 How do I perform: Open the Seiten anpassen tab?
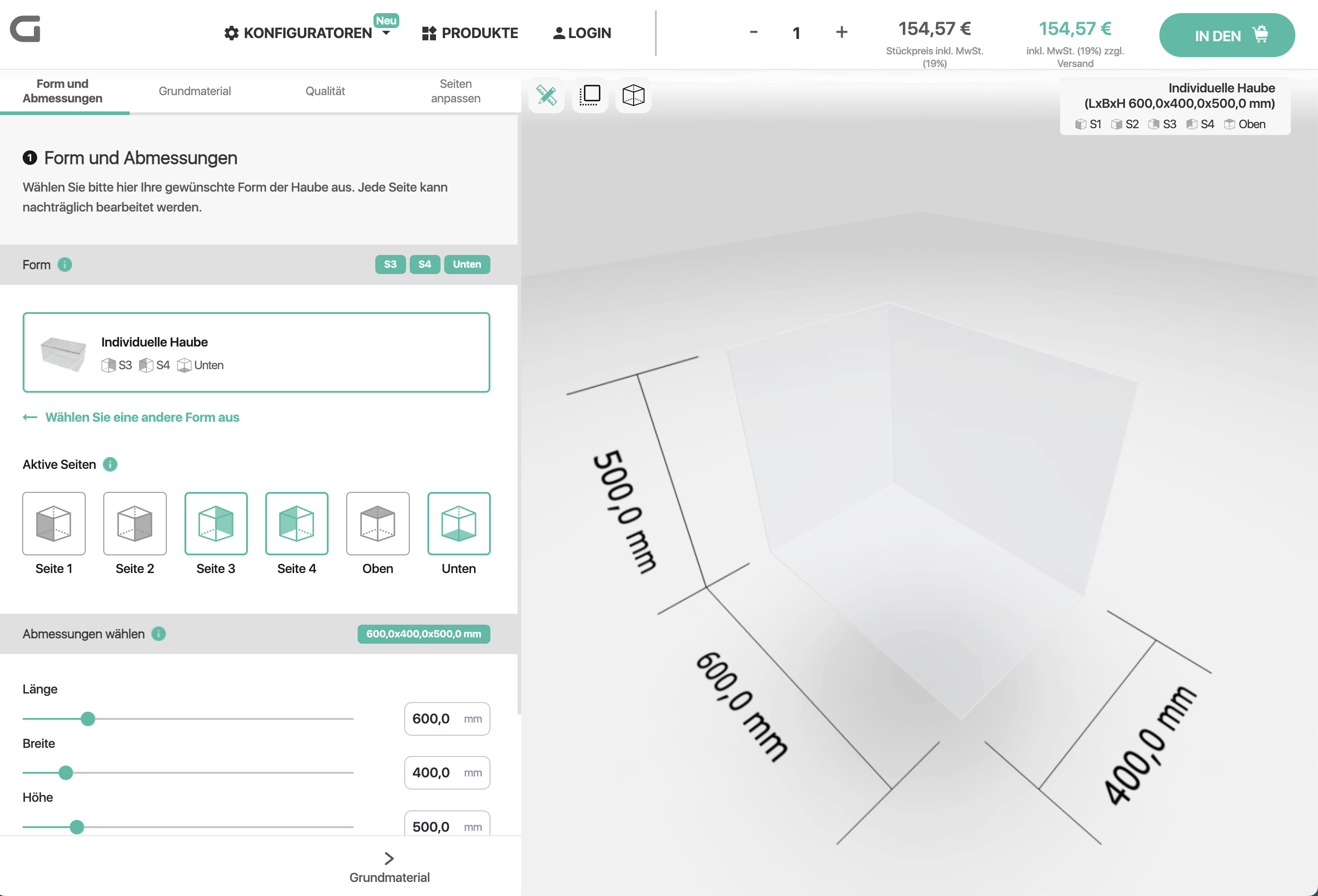click(x=455, y=91)
